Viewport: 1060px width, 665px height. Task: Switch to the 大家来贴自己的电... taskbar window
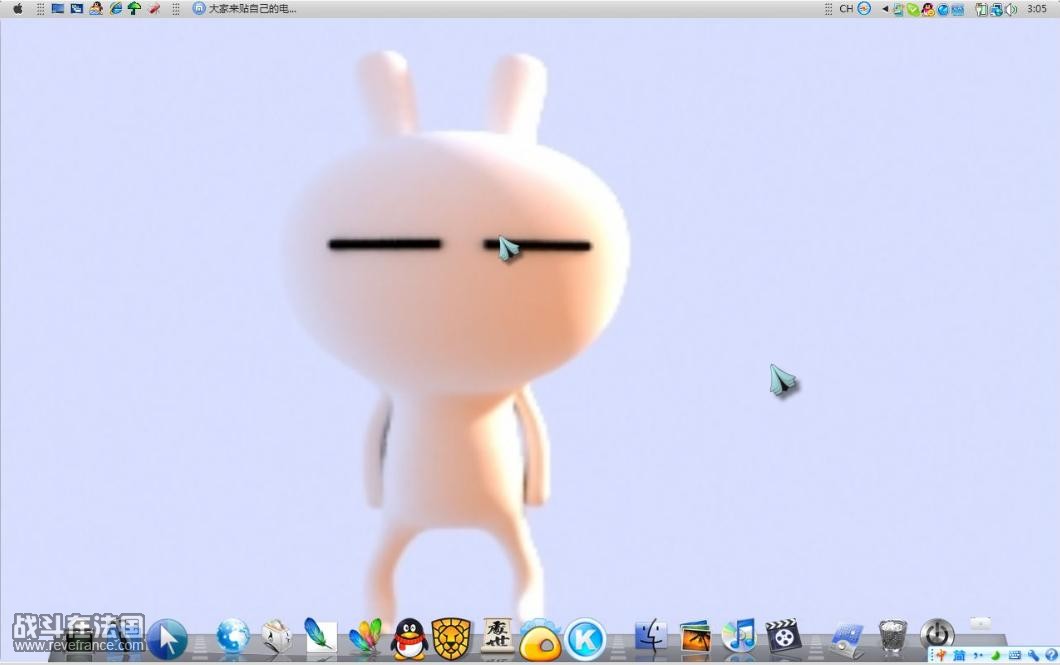click(245, 9)
